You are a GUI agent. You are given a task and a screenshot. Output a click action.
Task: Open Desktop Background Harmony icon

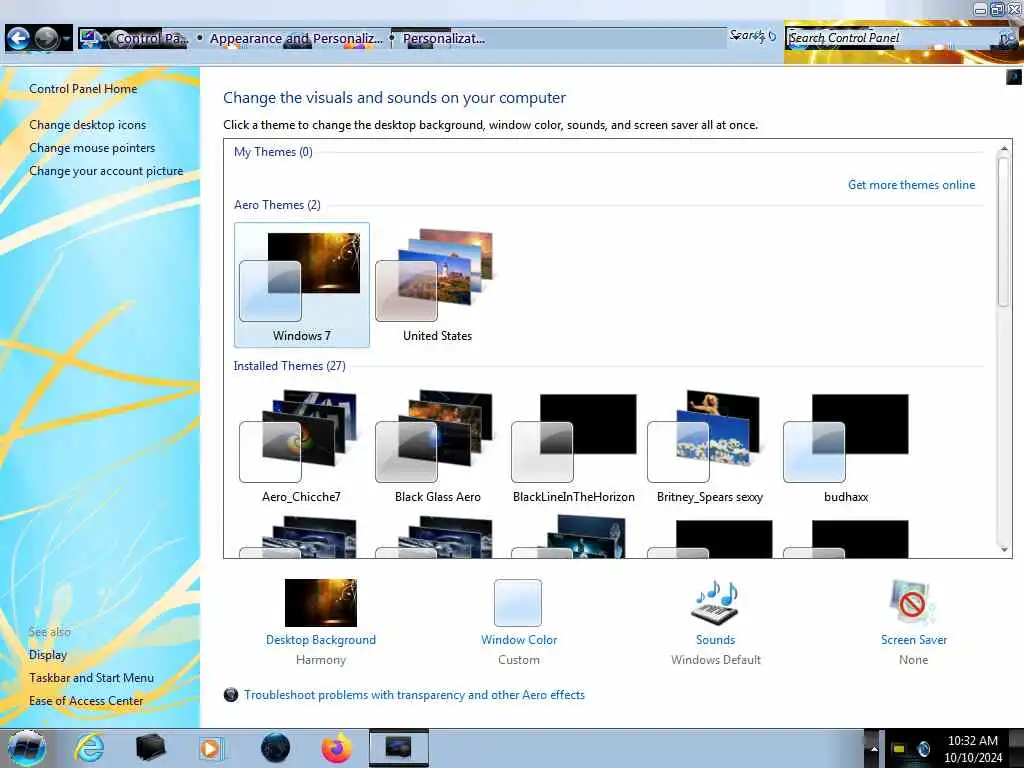pyautogui.click(x=321, y=602)
